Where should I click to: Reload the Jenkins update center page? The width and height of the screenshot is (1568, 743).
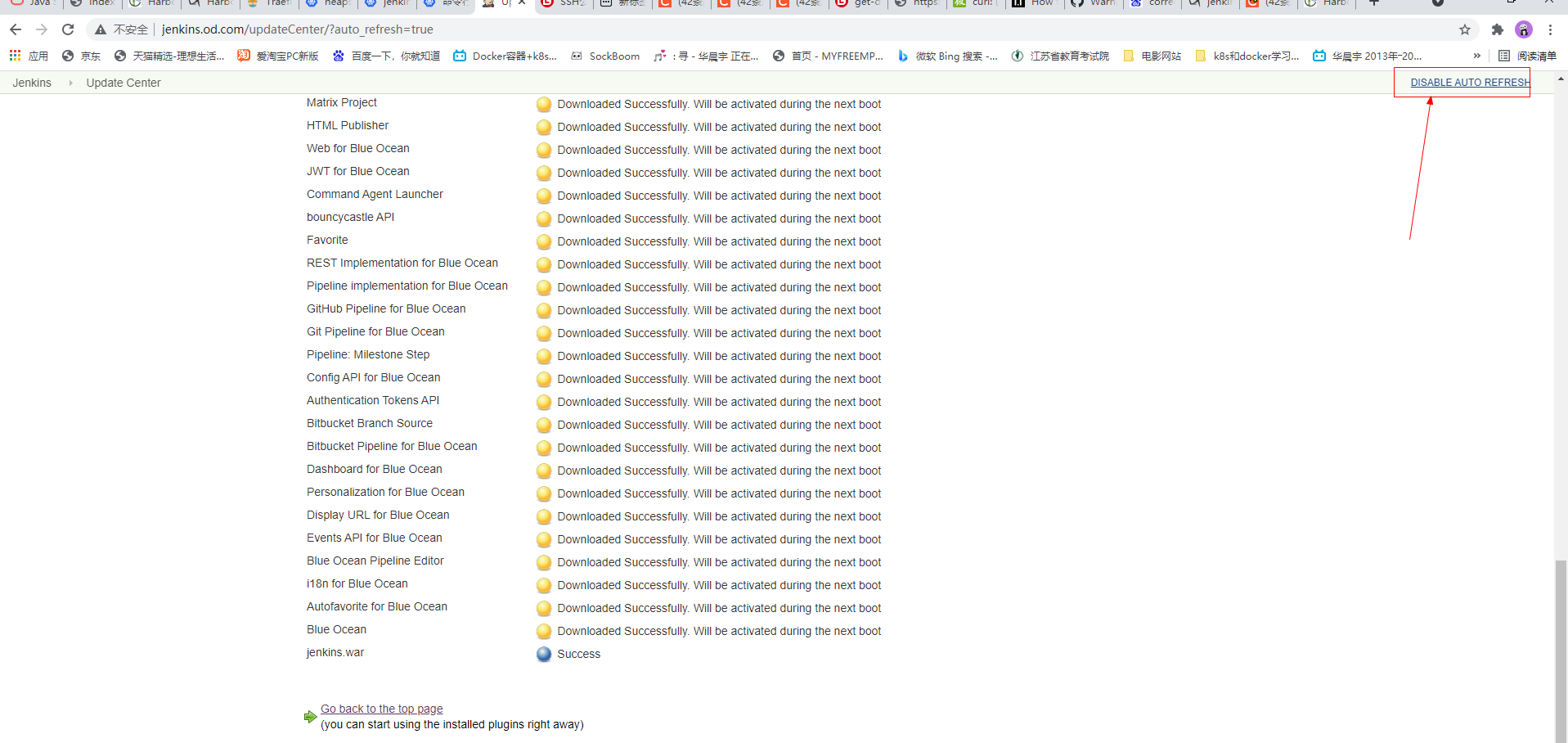(x=68, y=29)
